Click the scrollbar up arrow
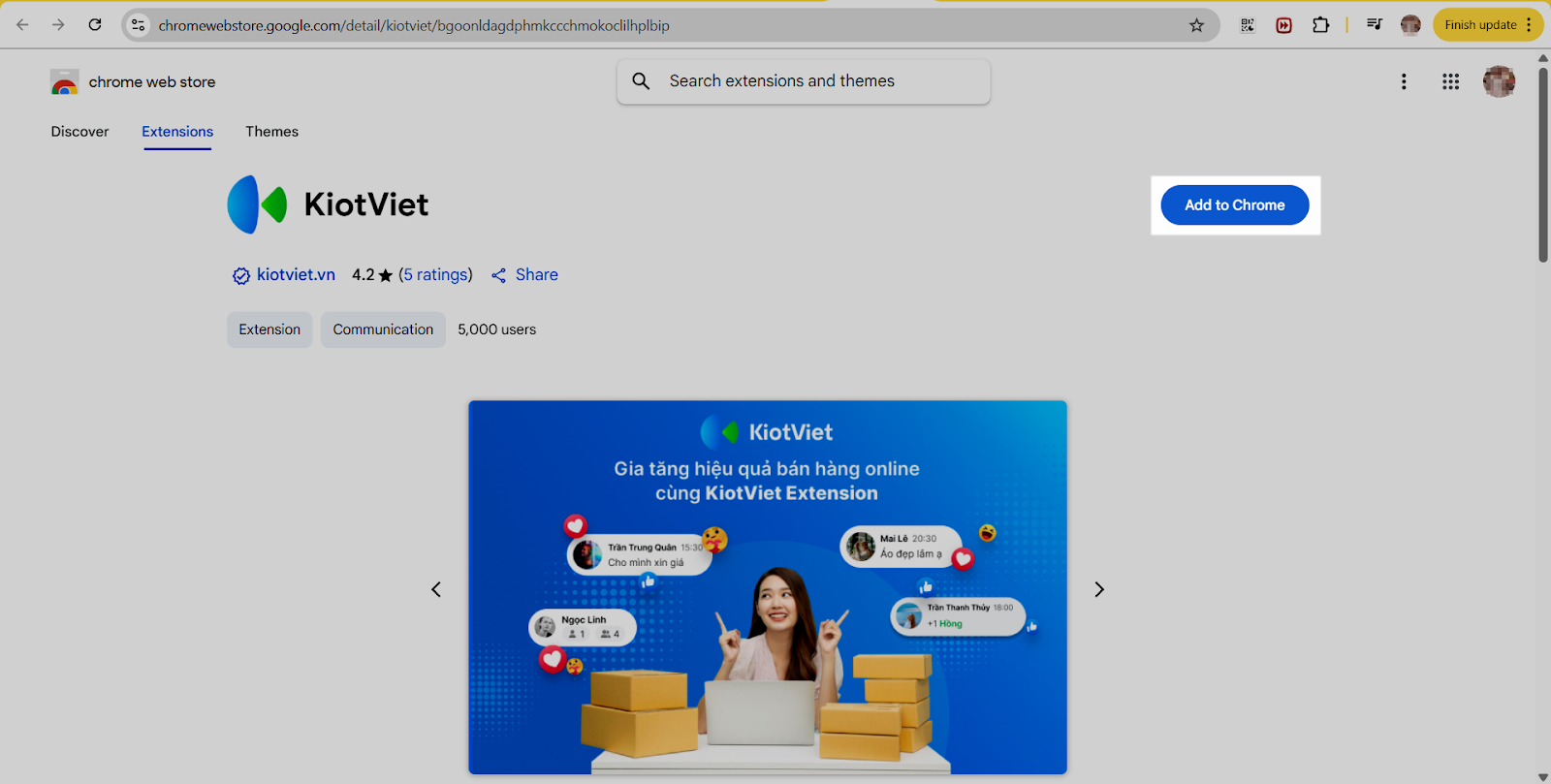 click(1543, 58)
